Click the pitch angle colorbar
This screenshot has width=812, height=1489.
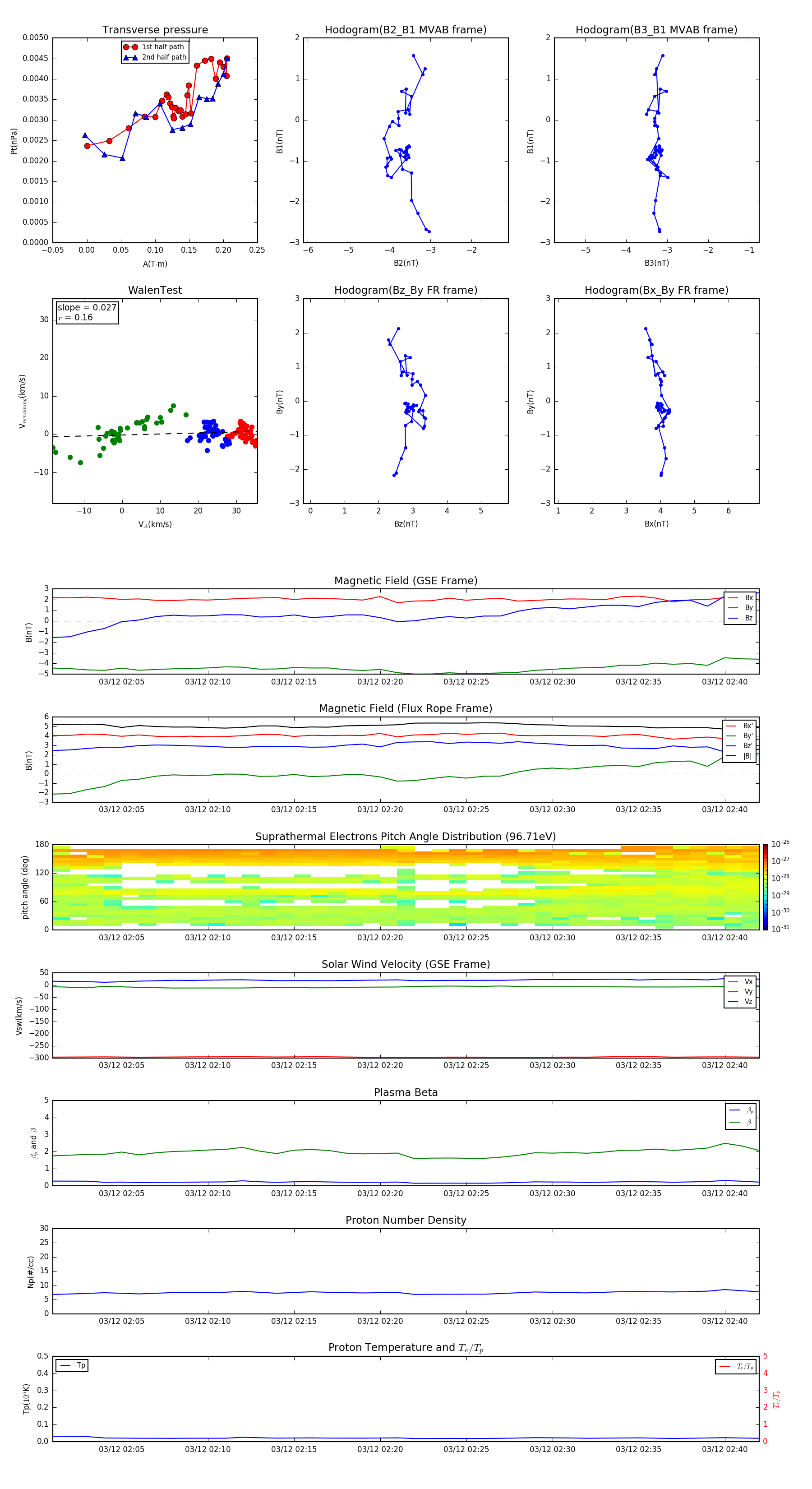point(765,887)
